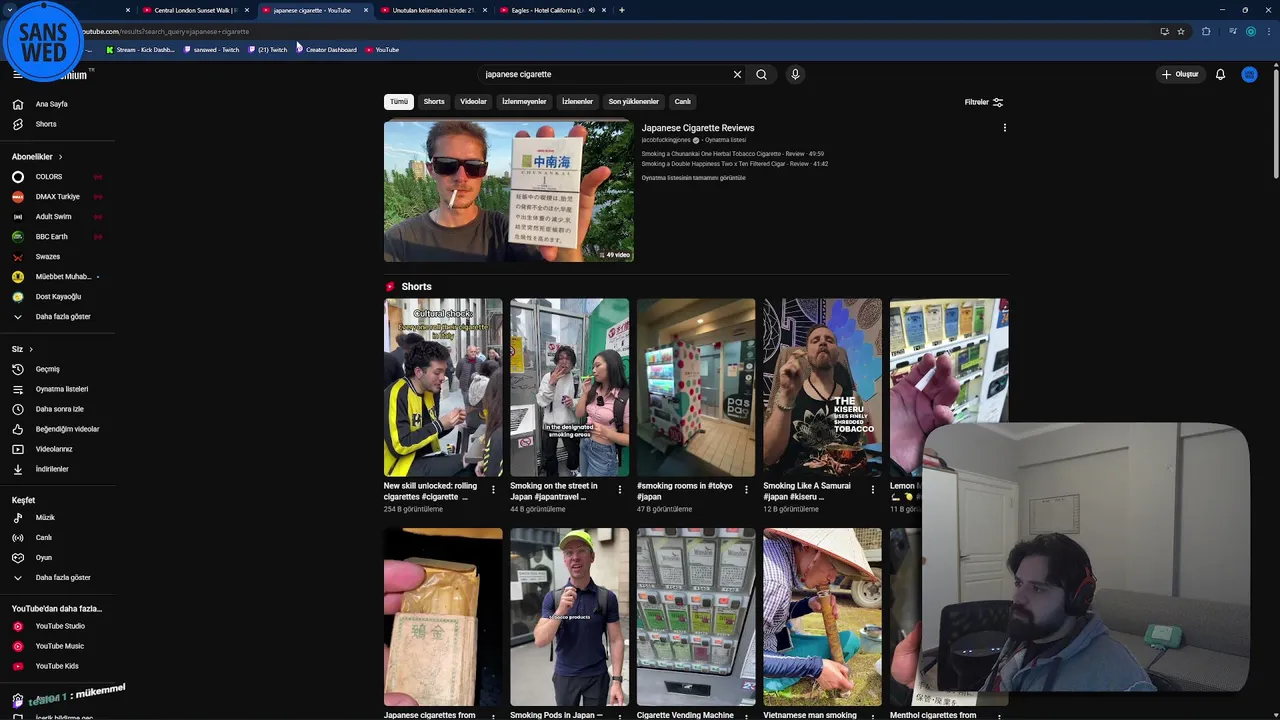Open the notifications bell
The height and width of the screenshot is (720, 1280).
point(1220,74)
